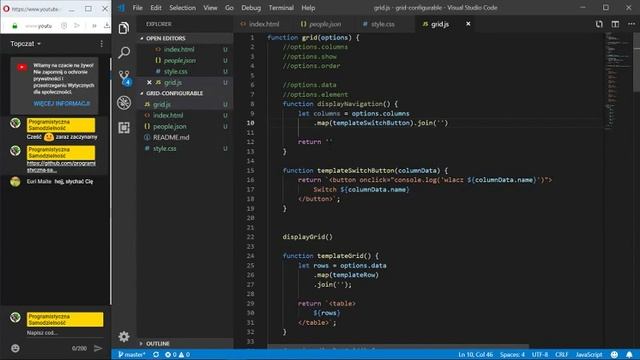Open the Debug menu
Screen dimensions: 640x360
251,8
